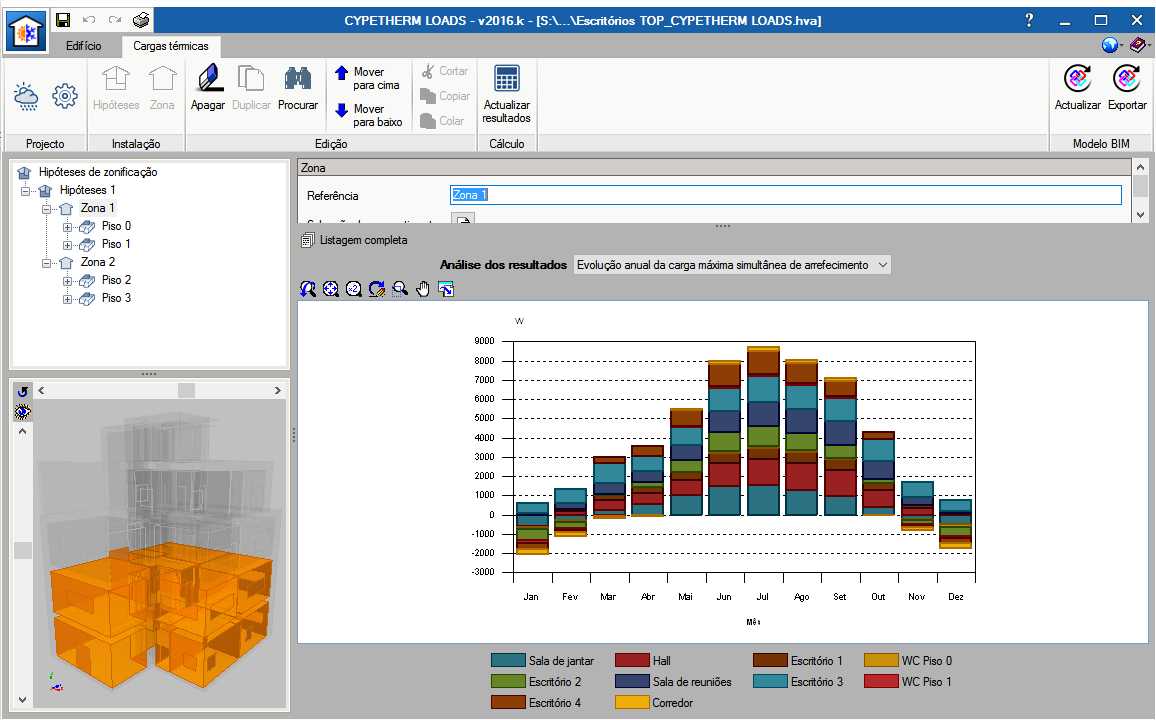Open the help question mark
The image size is (1156, 720).
1029,21
